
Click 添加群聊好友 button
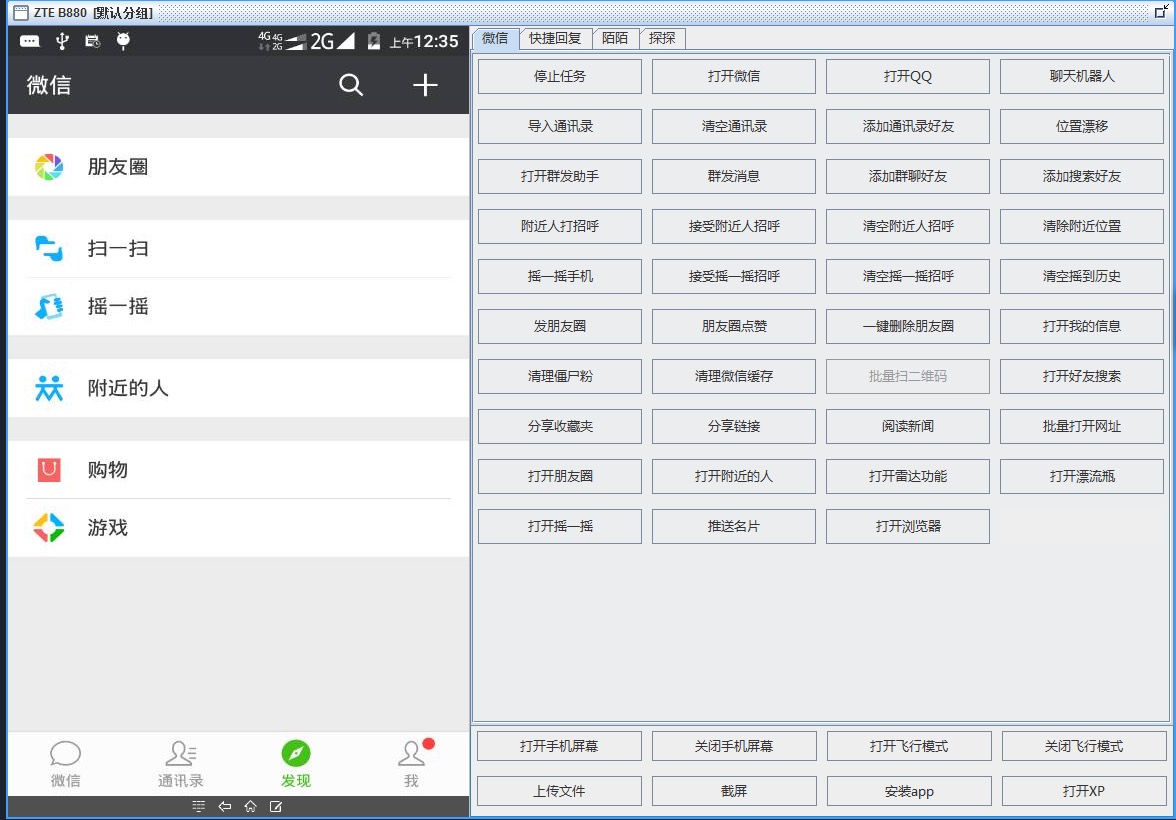point(908,176)
